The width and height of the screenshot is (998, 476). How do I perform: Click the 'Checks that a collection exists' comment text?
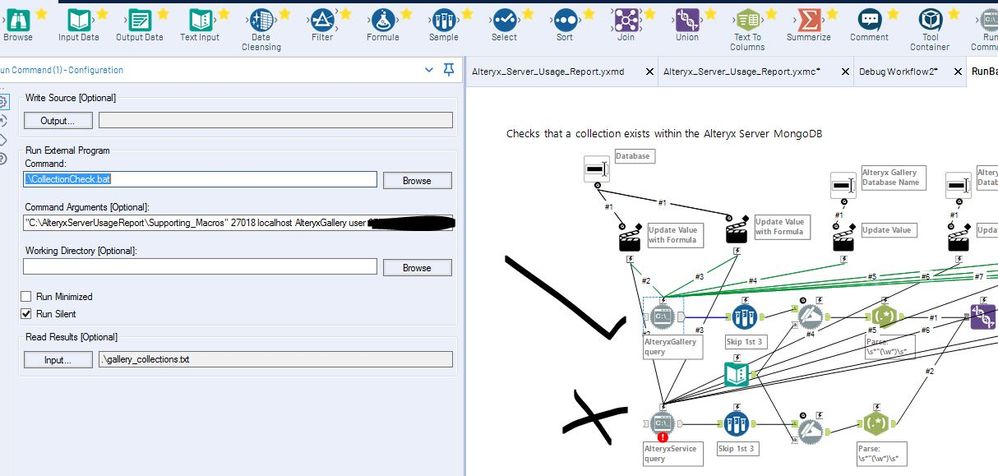coord(664,134)
